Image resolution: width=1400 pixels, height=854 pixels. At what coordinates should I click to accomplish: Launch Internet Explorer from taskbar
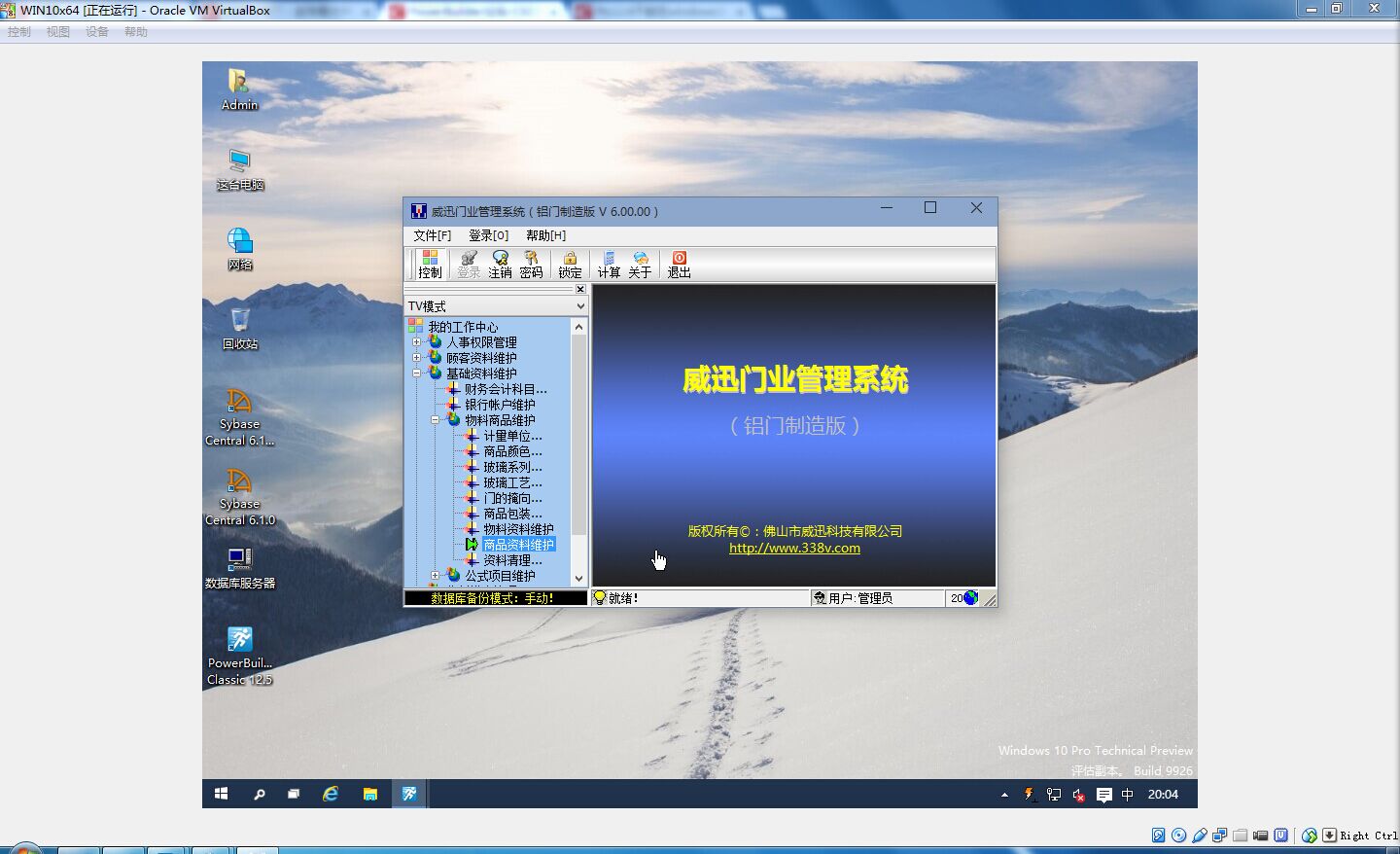pyautogui.click(x=331, y=794)
